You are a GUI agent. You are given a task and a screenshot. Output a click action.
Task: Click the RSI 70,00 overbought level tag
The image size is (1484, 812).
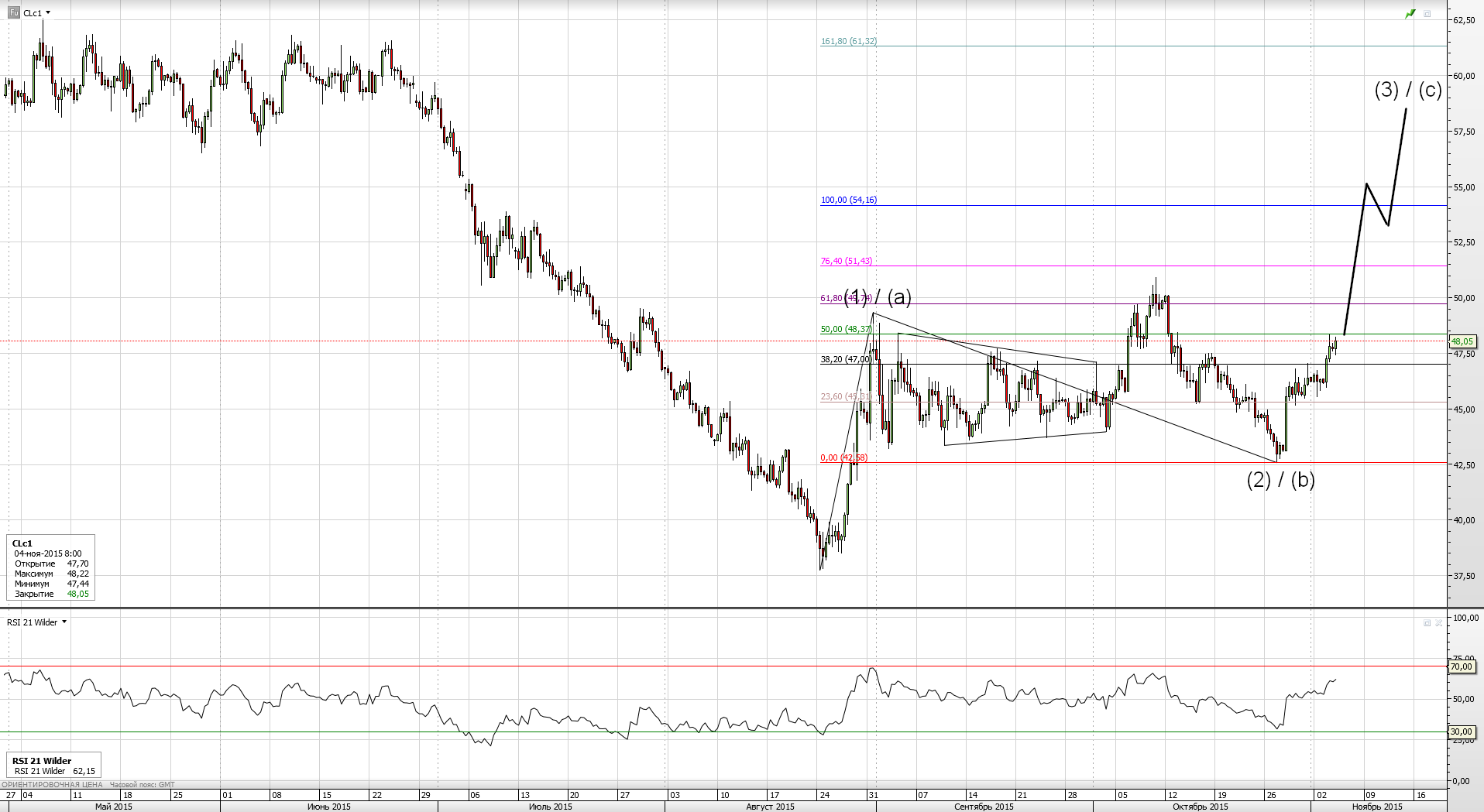point(1461,666)
